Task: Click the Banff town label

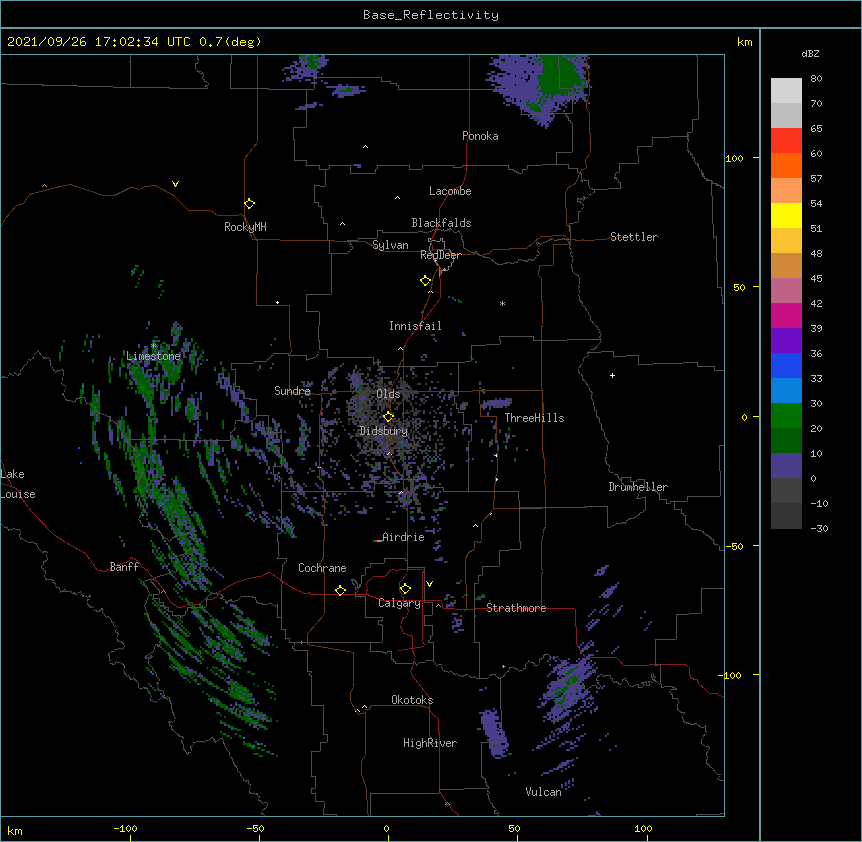Action: tap(124, 567)
